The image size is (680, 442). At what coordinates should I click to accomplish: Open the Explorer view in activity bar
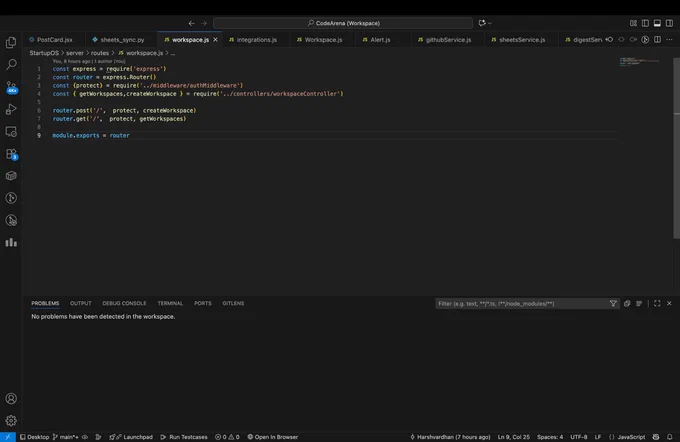coord(11,42)
